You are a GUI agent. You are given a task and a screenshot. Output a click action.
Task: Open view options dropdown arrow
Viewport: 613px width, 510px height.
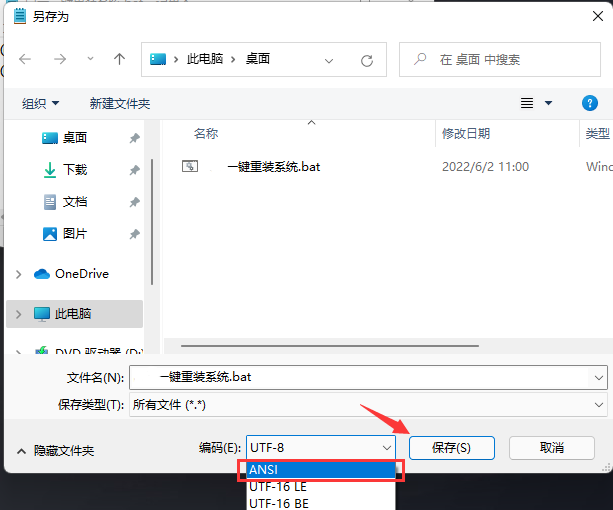(548, 103)
